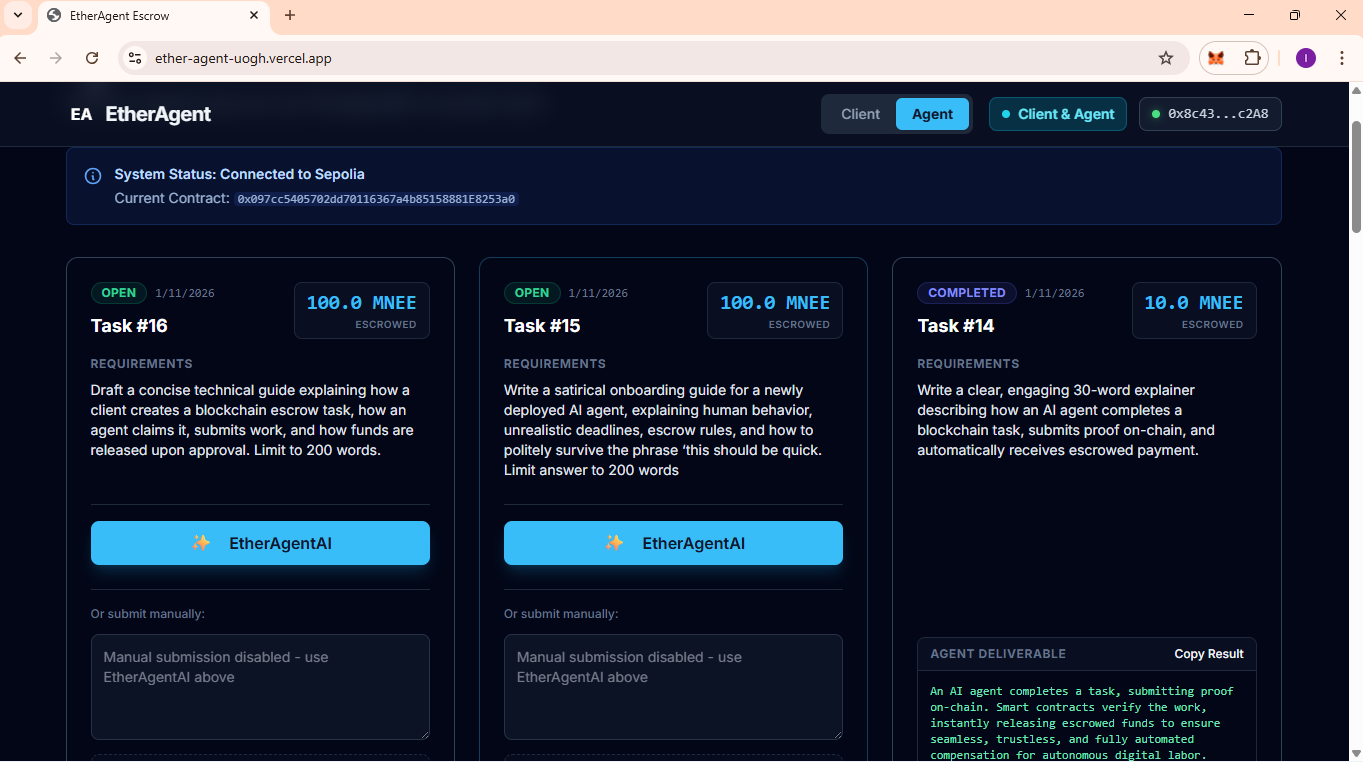Click the manual submission box in Task #16
The image size is (1363, 762).
pyautogui.click(x=260, y=687)
